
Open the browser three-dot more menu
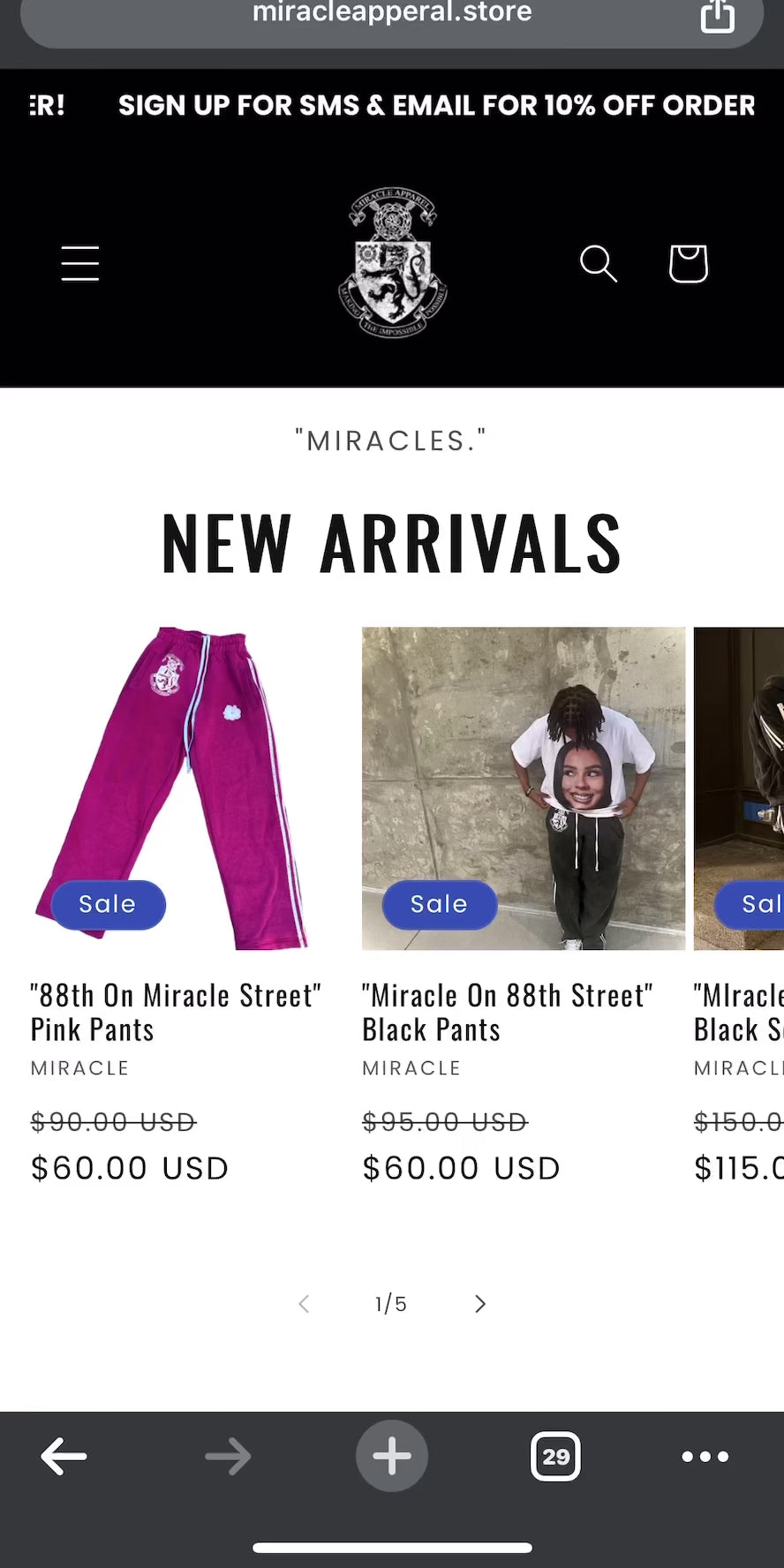(705, 1456)
